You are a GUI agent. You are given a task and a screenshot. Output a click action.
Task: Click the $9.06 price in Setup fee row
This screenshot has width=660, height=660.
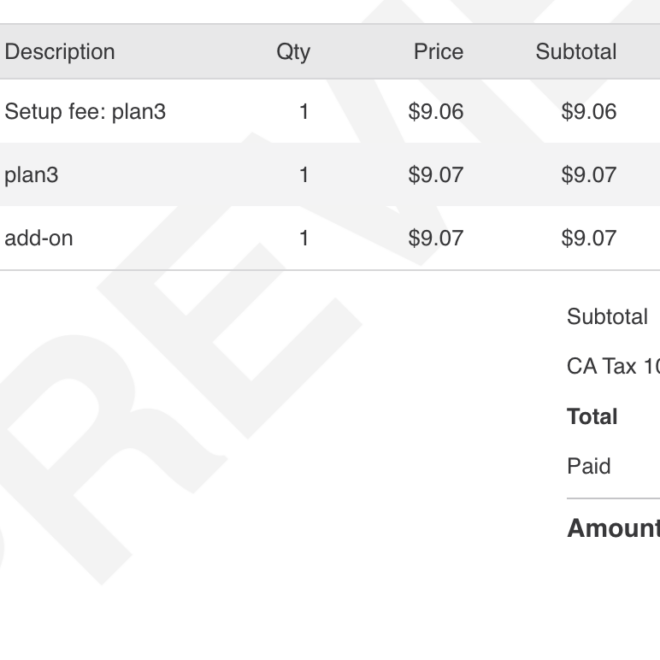click(436, 112)
